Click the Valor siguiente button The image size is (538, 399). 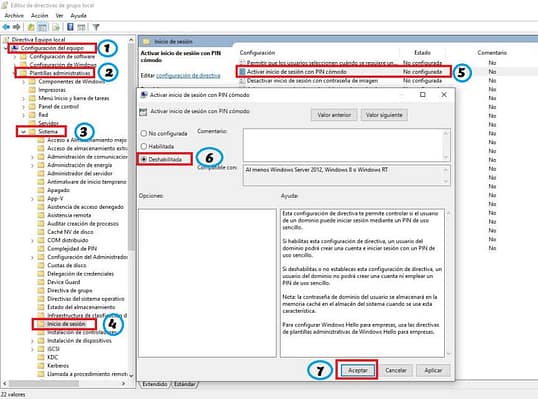coord(384,115)
